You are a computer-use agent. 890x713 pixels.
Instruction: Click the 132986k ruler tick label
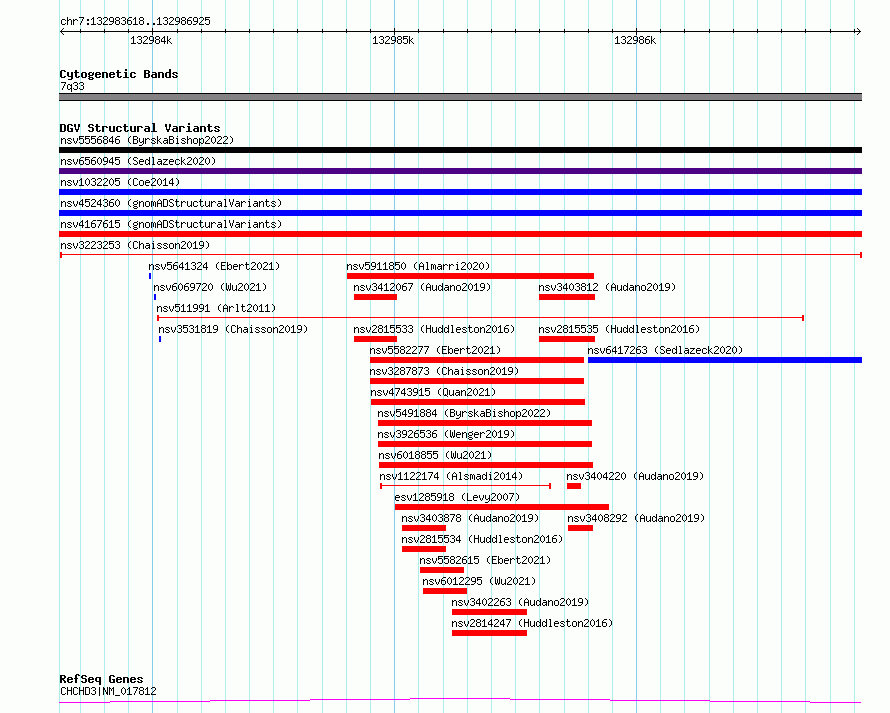(x=635, y=40)
